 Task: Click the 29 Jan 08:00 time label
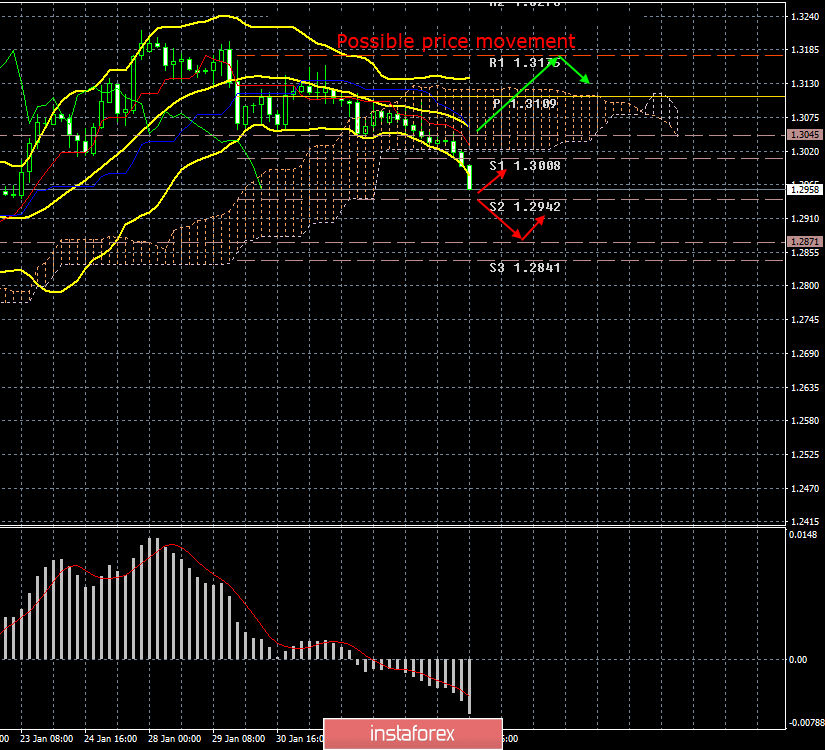click(x=238, y=738)
